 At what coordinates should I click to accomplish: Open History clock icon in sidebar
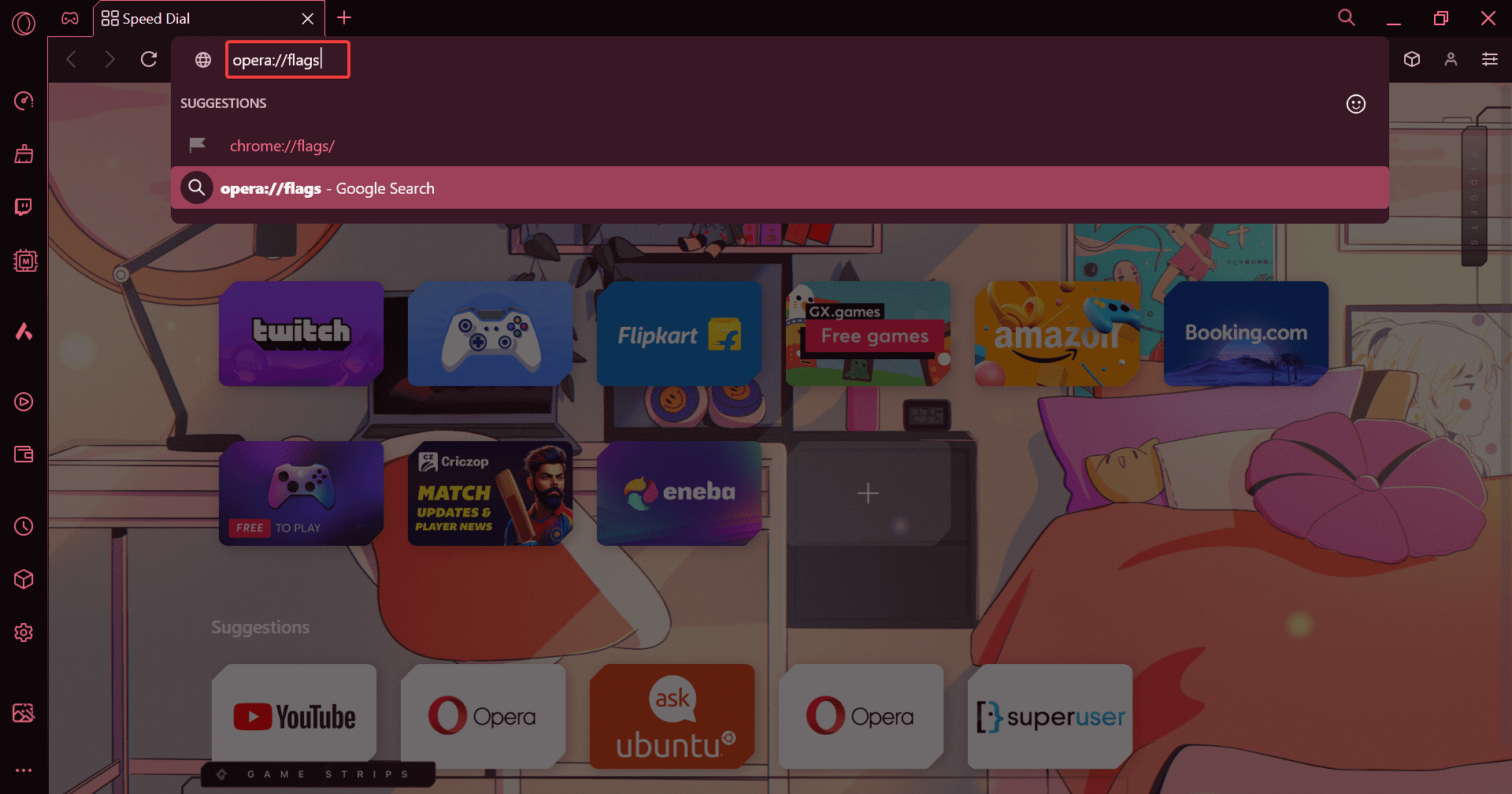24,526
